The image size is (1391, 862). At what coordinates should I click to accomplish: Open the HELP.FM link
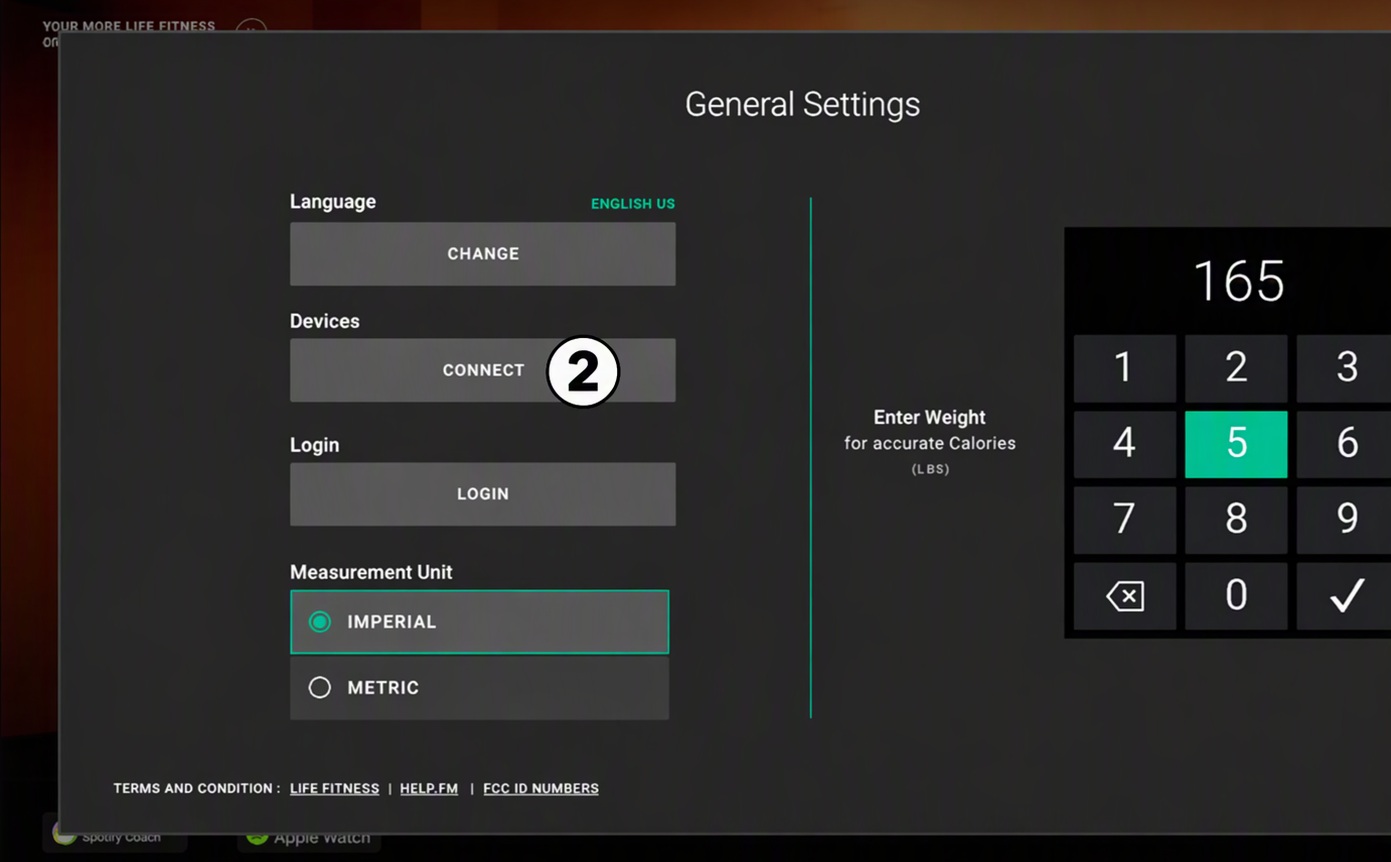point(429,788)
